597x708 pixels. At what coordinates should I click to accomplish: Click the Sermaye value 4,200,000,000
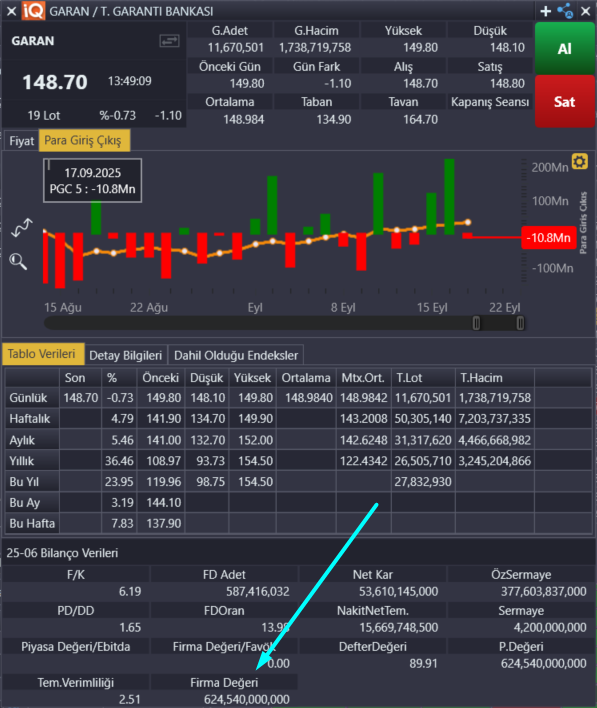[x=550, y=628]
